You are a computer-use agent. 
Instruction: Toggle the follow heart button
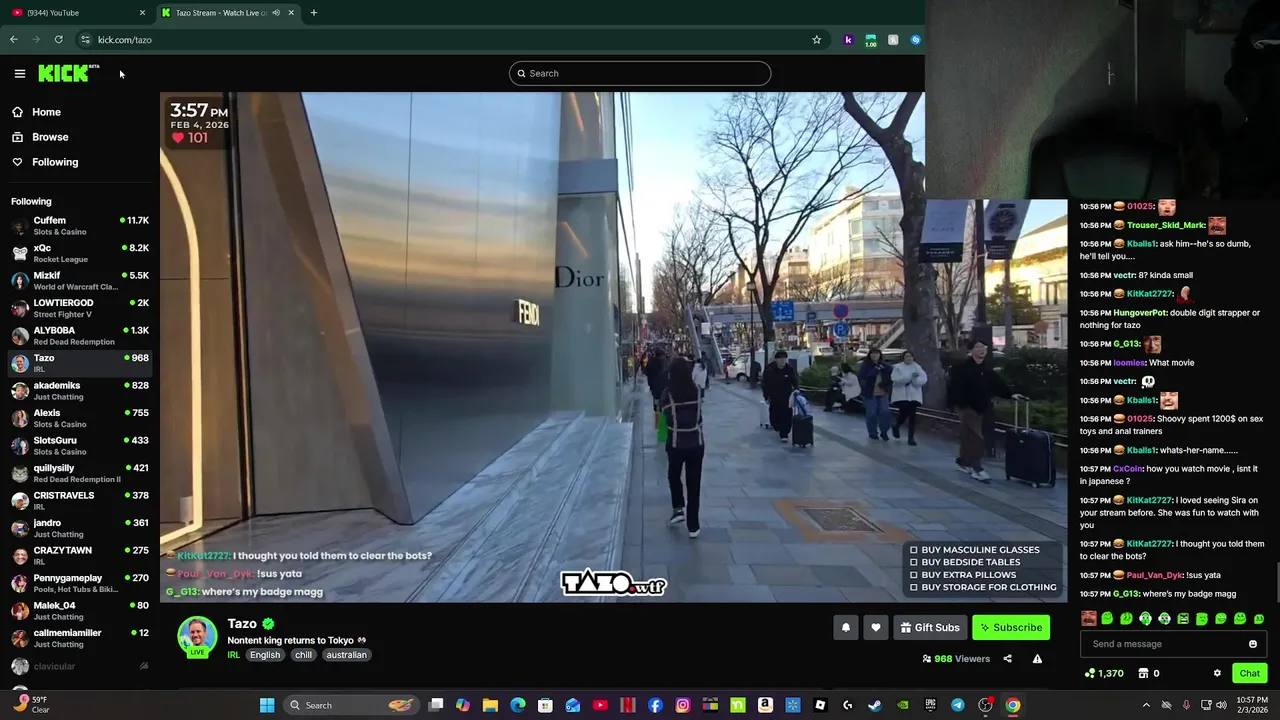pos(876,627)
